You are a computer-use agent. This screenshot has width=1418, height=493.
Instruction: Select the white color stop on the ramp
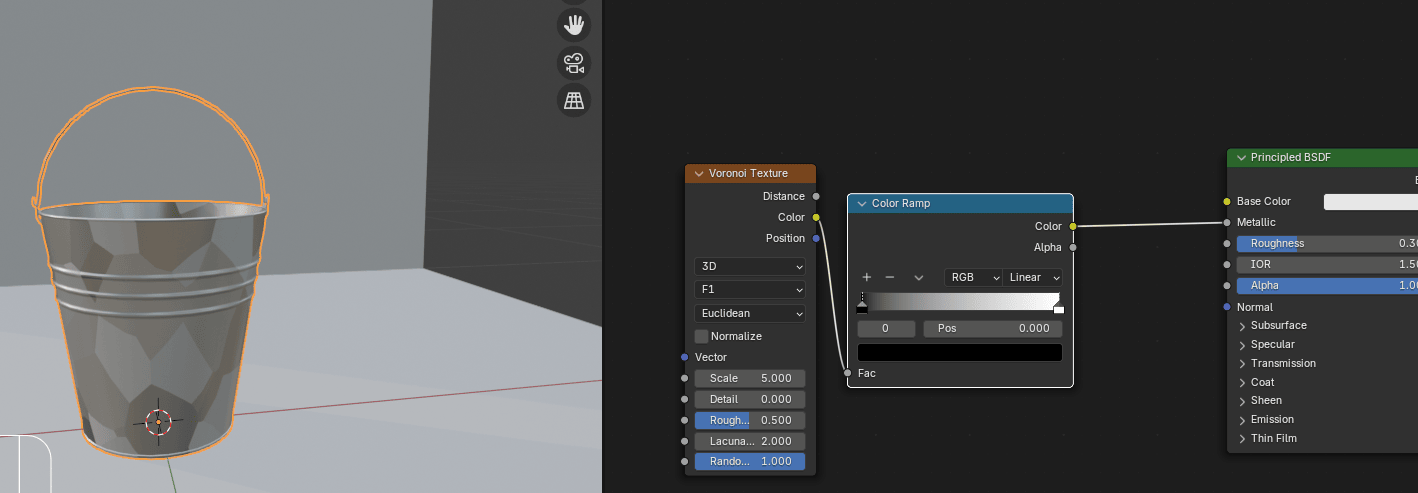[x=1058, y=306]
